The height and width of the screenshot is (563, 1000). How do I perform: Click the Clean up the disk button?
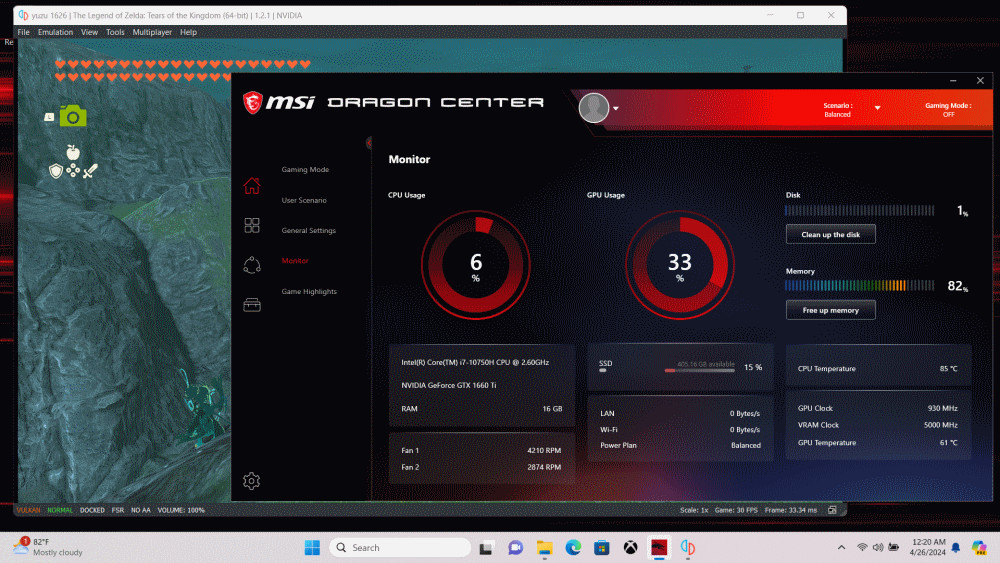tap(830, 235)
